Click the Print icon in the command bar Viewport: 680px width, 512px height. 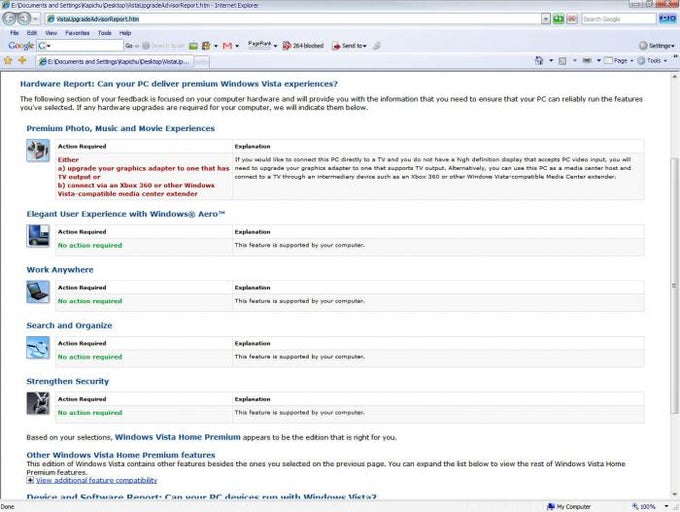coord(587,61)
